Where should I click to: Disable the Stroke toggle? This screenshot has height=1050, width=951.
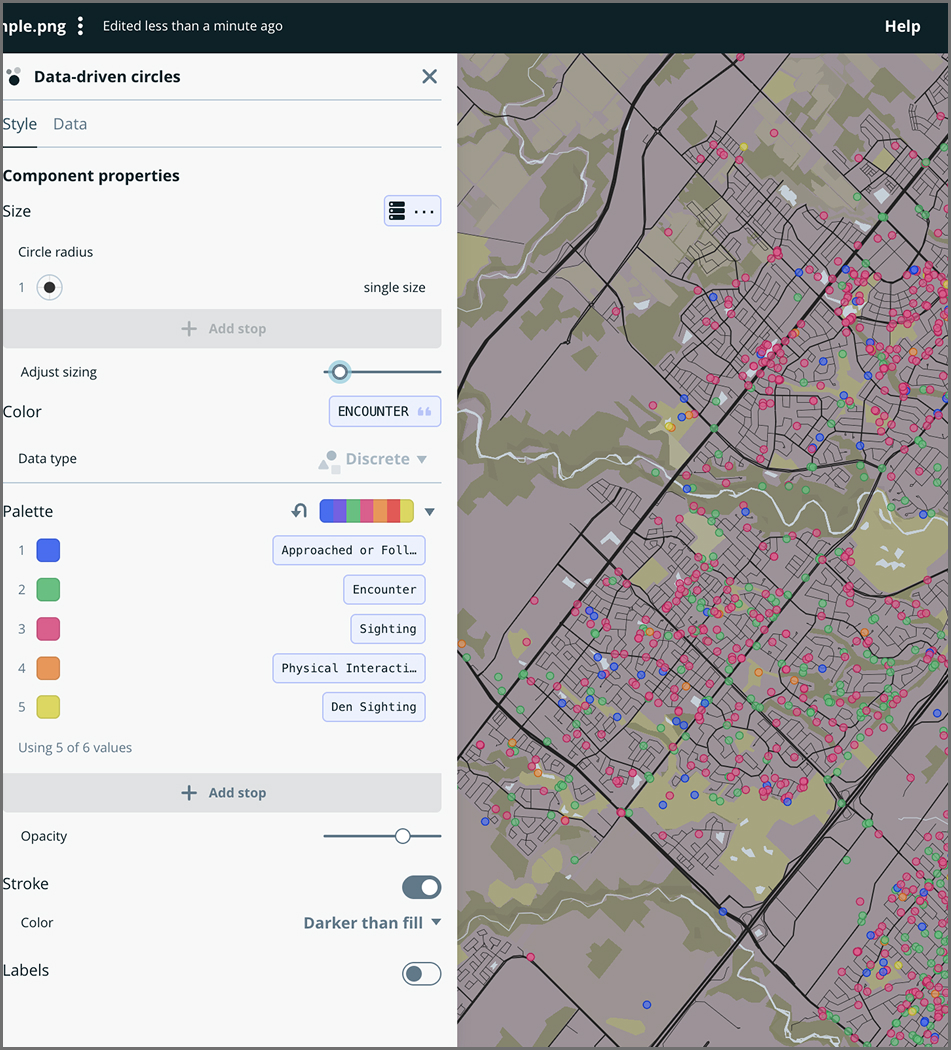tap(421, 887)
